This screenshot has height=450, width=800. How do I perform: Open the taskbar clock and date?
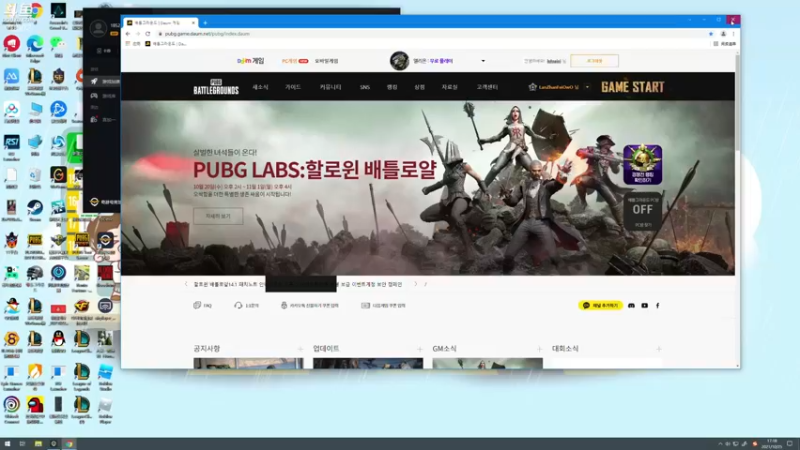click(x=771, y=443)
